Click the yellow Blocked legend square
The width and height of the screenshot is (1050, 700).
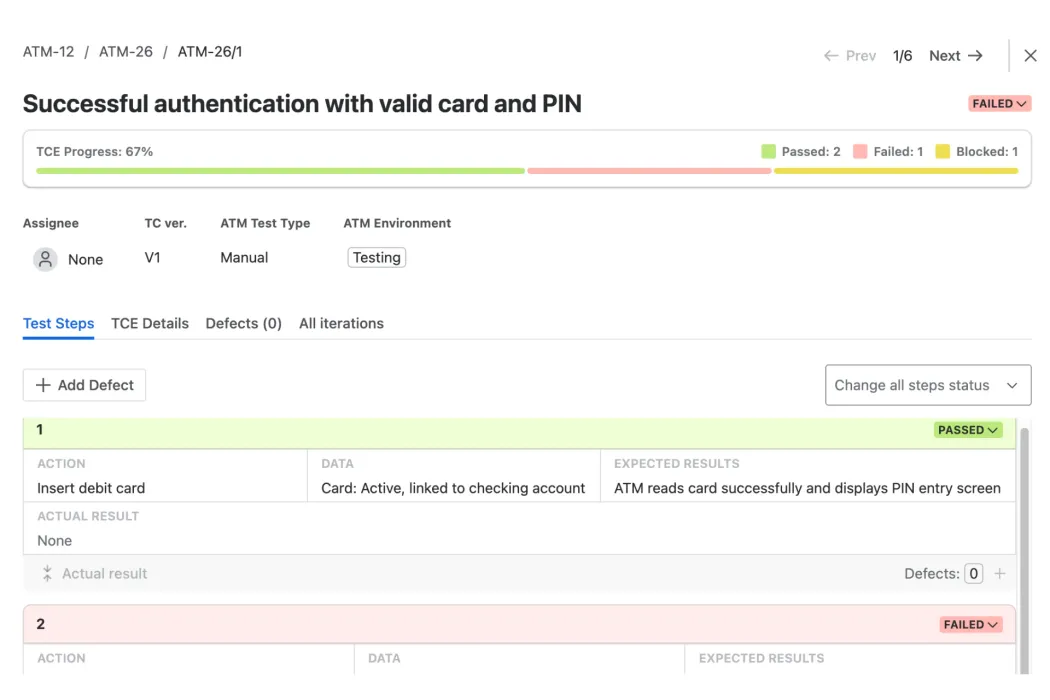tap(942, 152)
